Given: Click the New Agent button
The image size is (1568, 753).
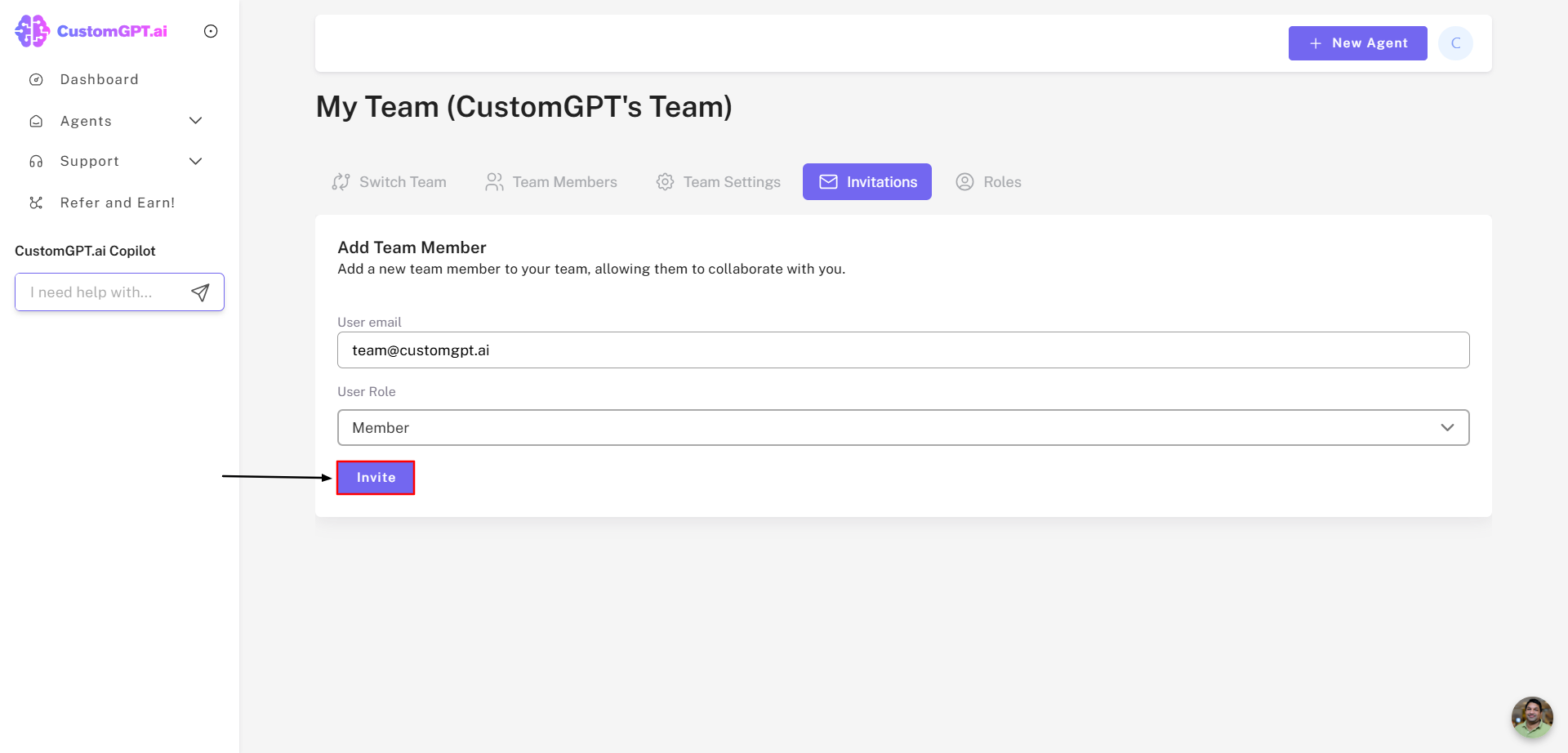Looking at the screenshot, I should (1358, 43).
